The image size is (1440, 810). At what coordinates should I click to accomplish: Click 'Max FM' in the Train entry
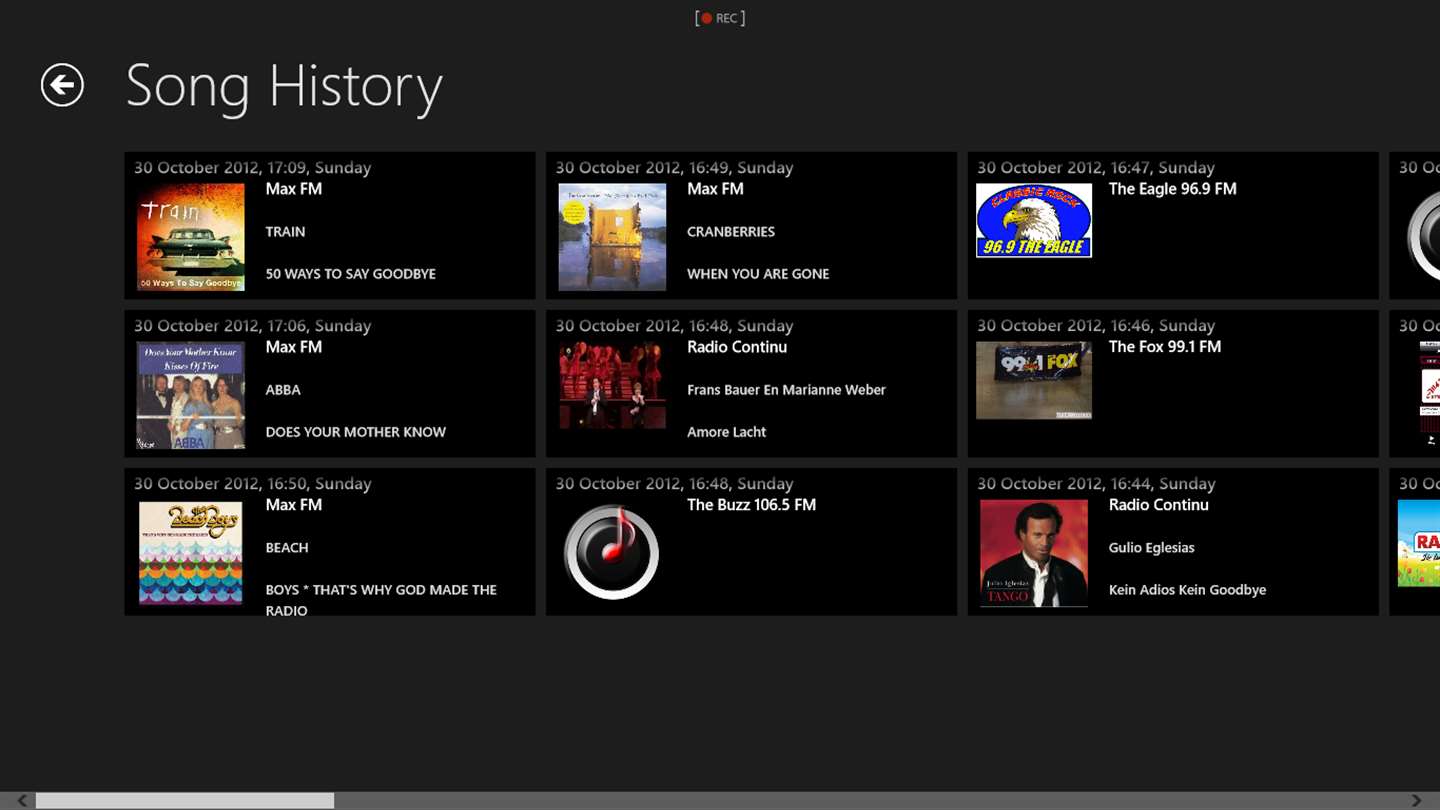click(x=294, y=189)
